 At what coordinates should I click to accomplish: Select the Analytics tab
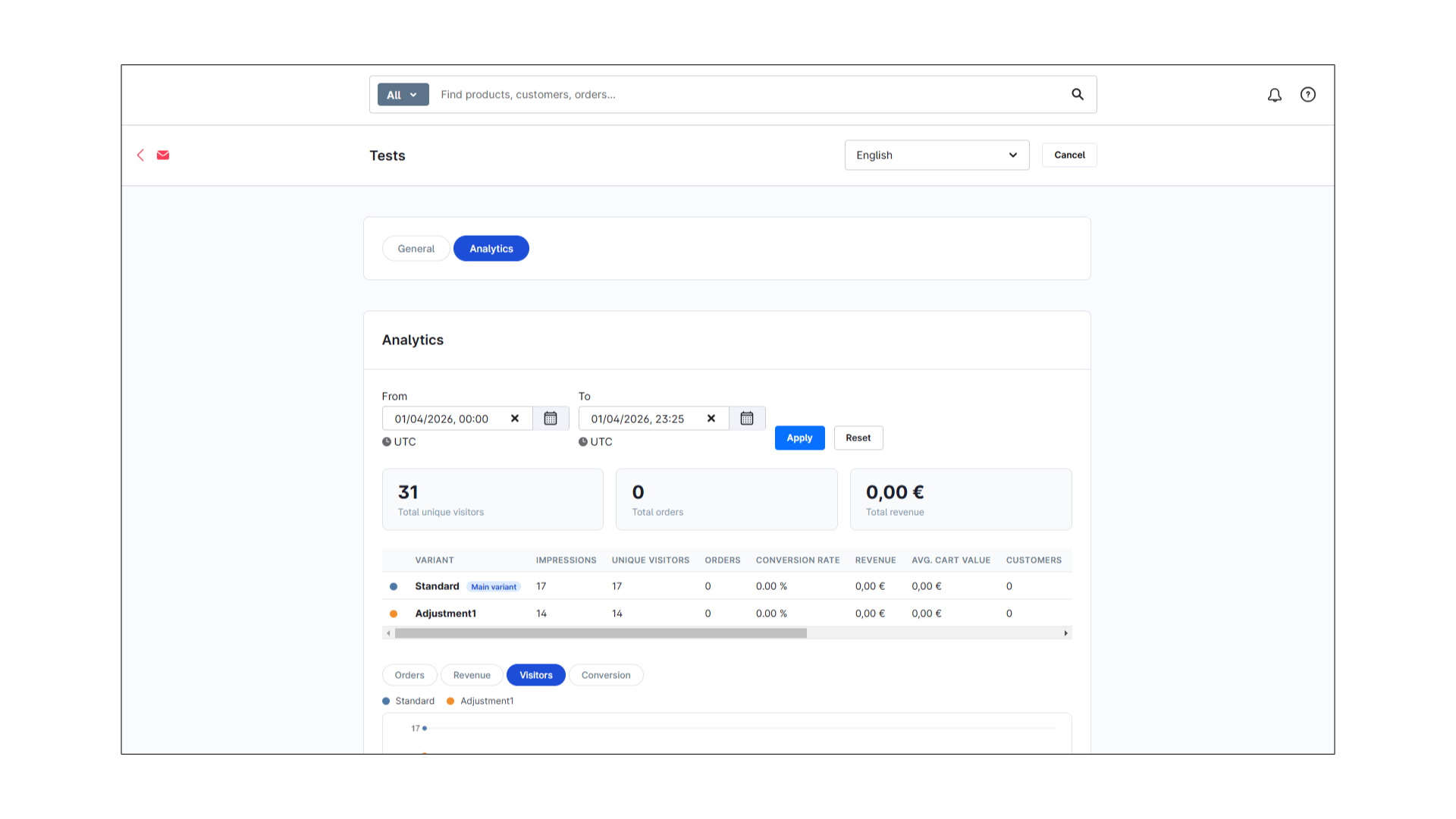491,248
